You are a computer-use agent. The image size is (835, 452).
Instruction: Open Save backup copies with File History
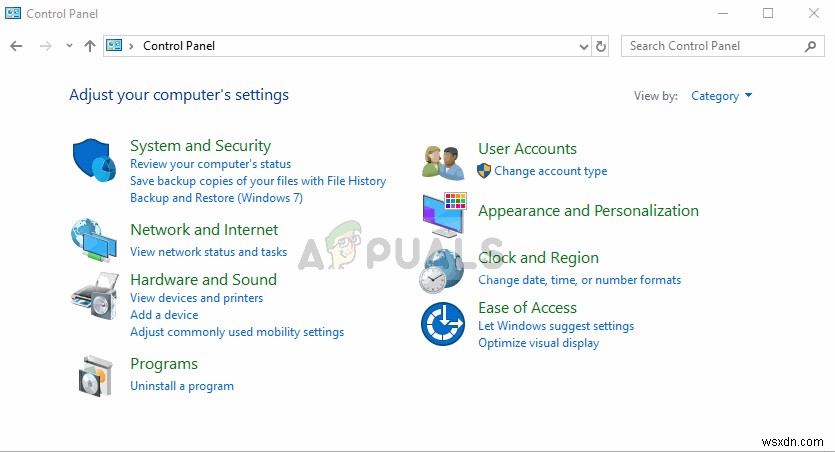[258, 181]
